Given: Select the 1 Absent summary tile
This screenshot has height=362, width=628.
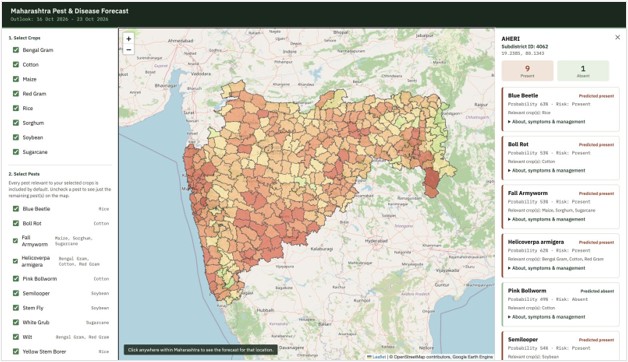Looking at the screenshot, I should [583, 71].
